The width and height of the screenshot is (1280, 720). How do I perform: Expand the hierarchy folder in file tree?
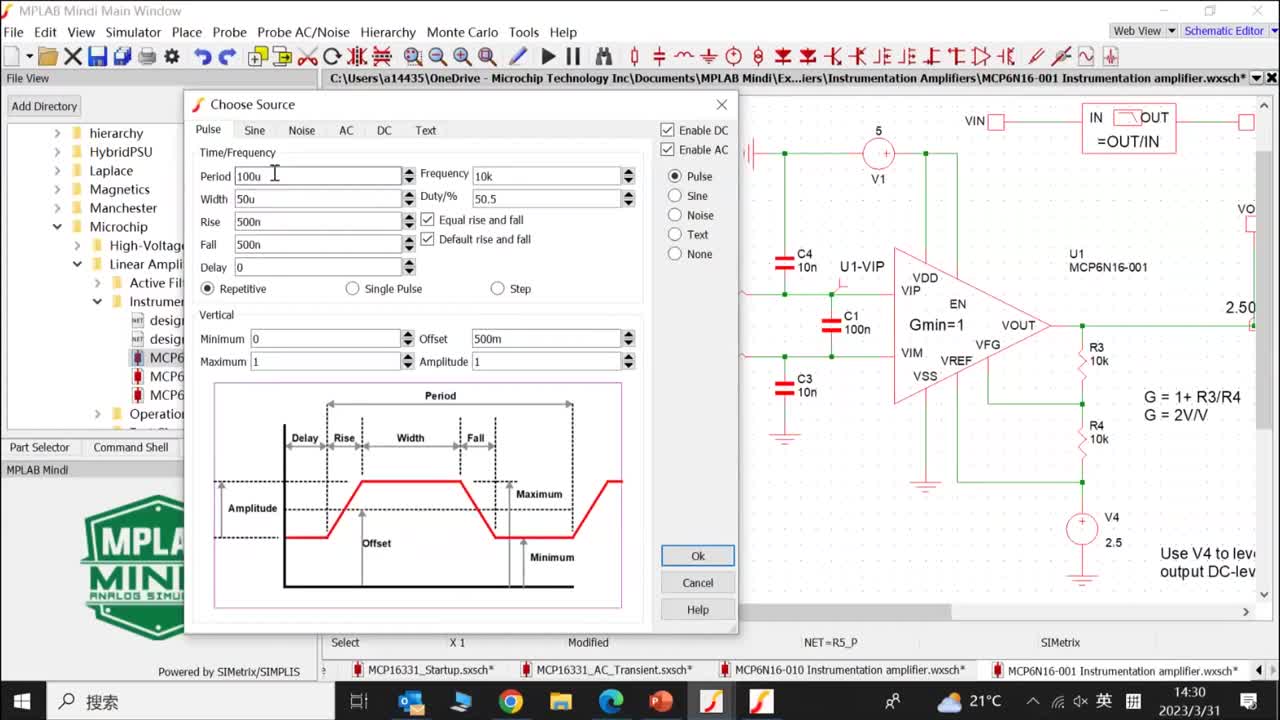[x=58, y=133]
